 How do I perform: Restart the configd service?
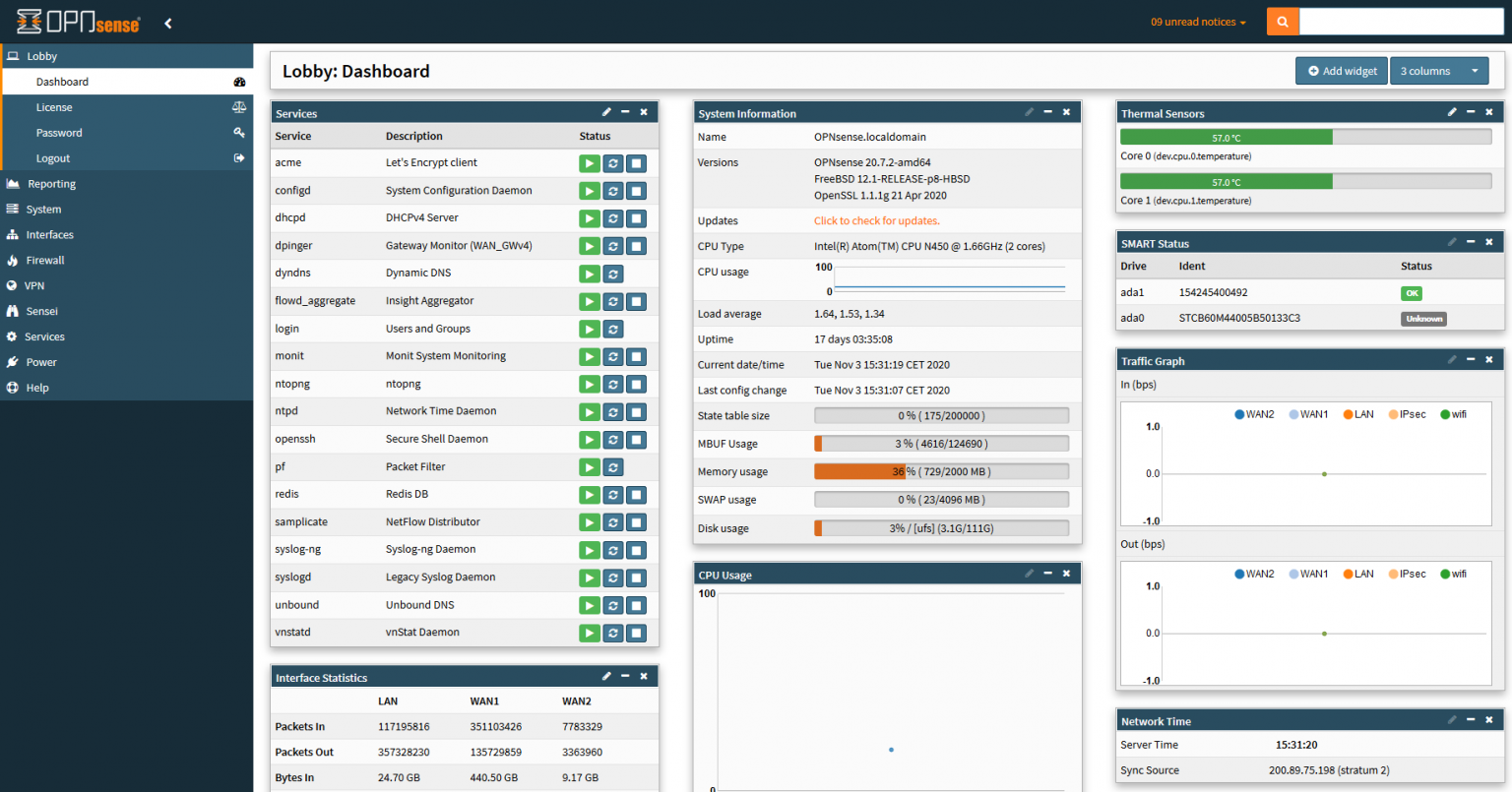point(613,191)
